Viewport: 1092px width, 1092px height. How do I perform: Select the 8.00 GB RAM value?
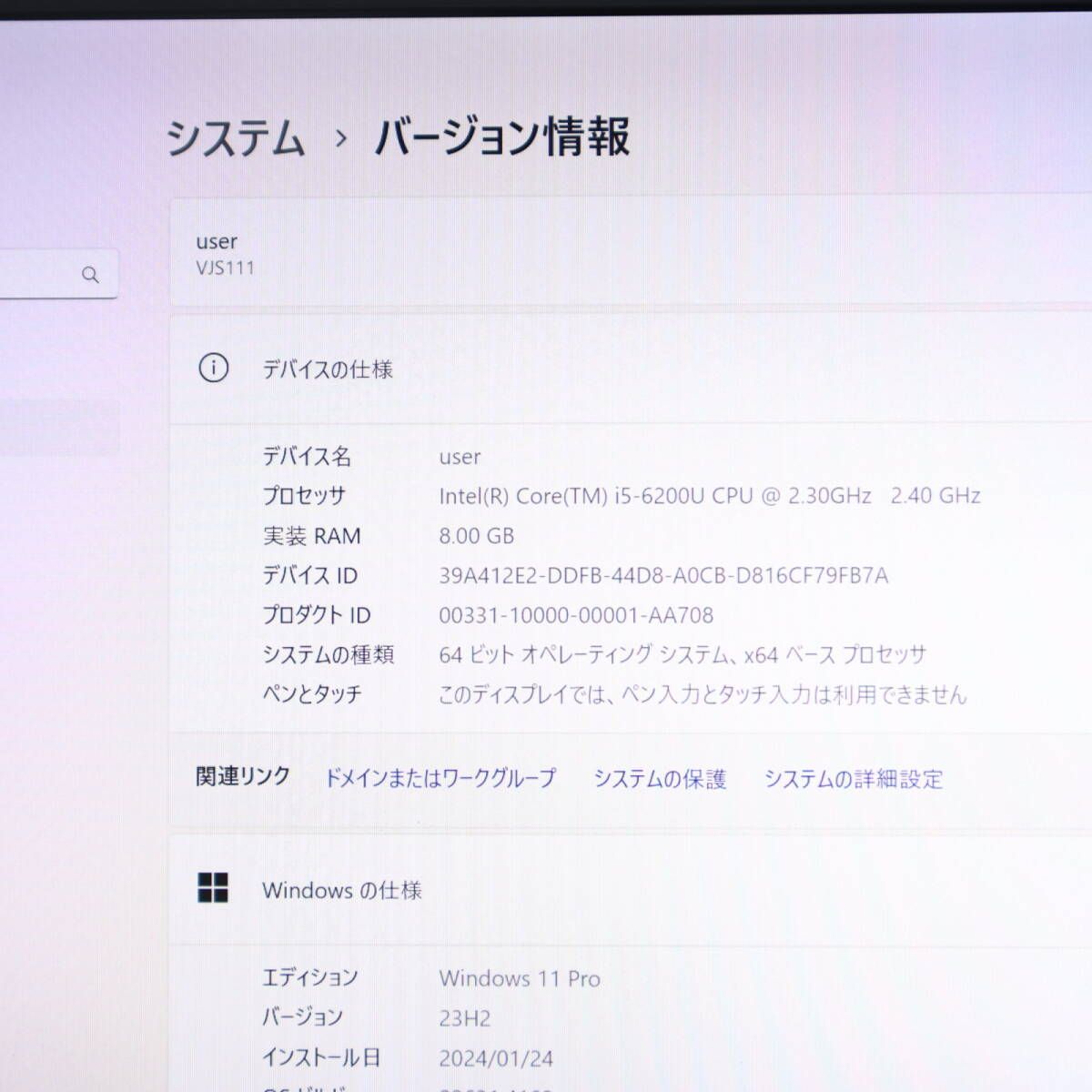pyautogui.click(x=476, y=536)
